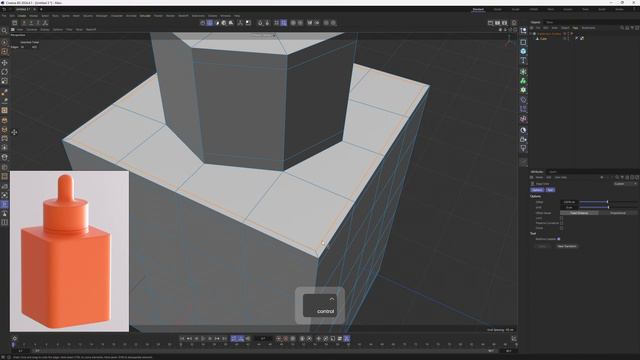The image size is (640, 360).
Task: Adjust the Shift slider
Action: click(x=608, y=207)
